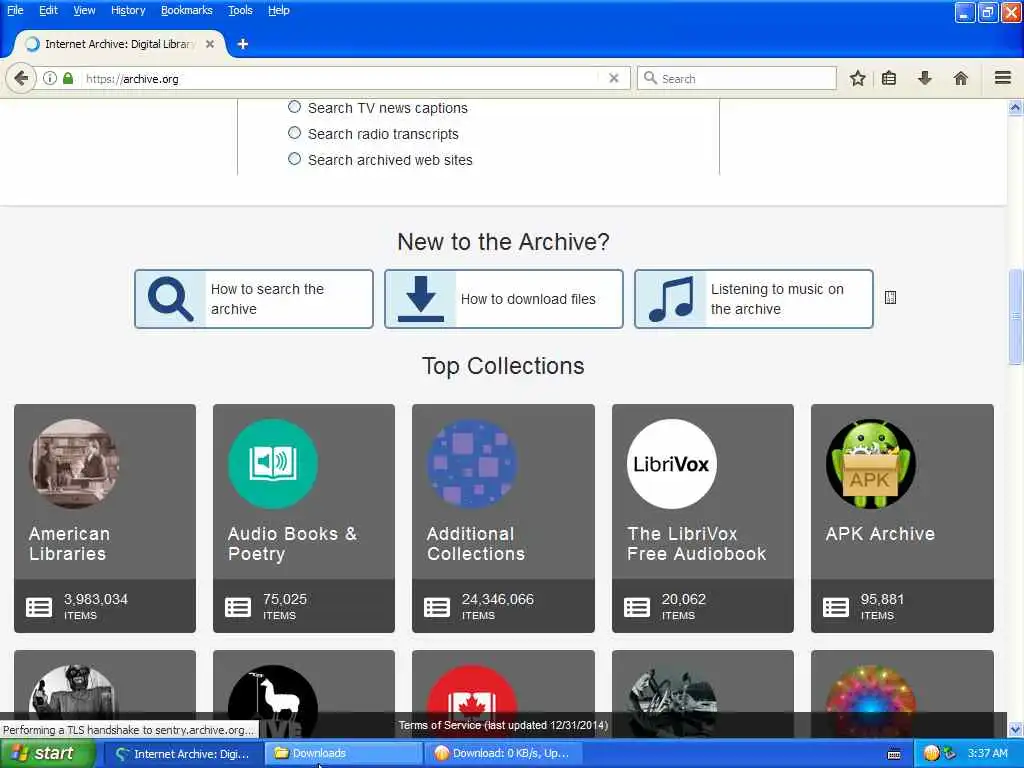Click the green padlock security icon

(x=68, y=78)
